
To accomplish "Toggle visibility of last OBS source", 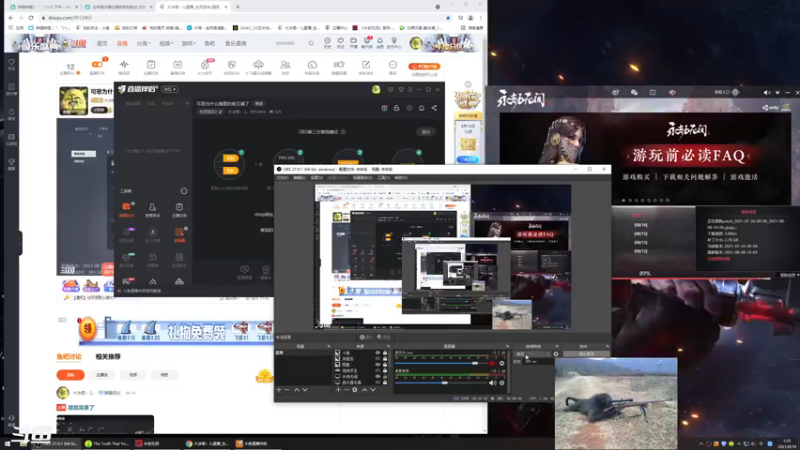I will (378, 382).
